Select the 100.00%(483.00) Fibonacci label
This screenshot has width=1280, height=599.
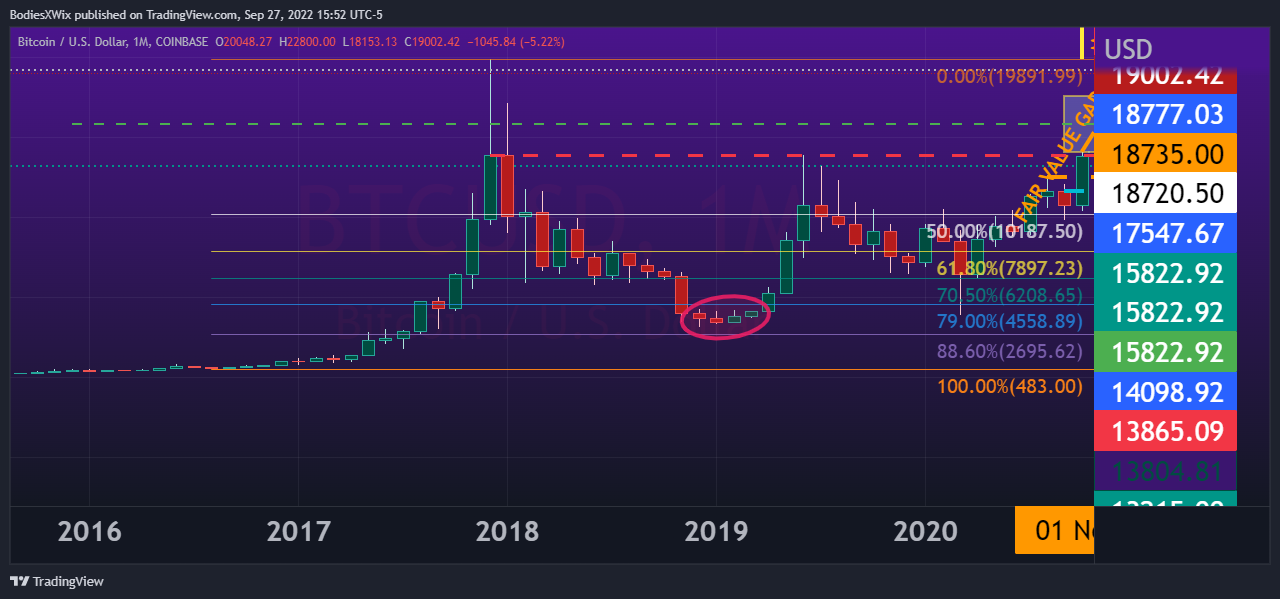tap(1011, 386)
